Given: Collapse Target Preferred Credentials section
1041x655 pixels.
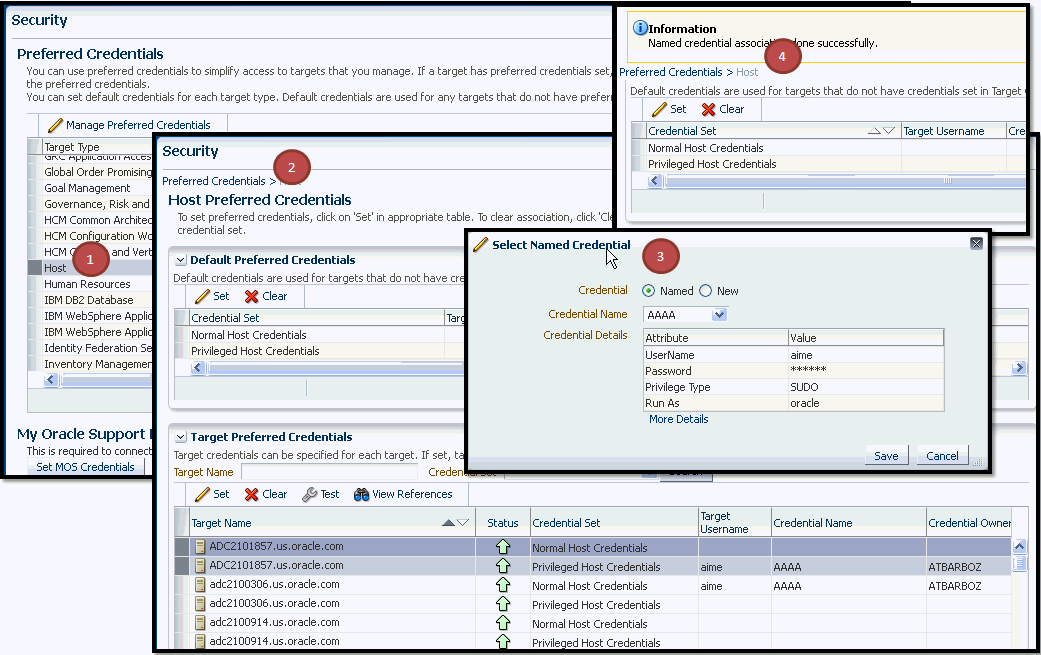Looking at the screenshot, I should click(181, 437).
